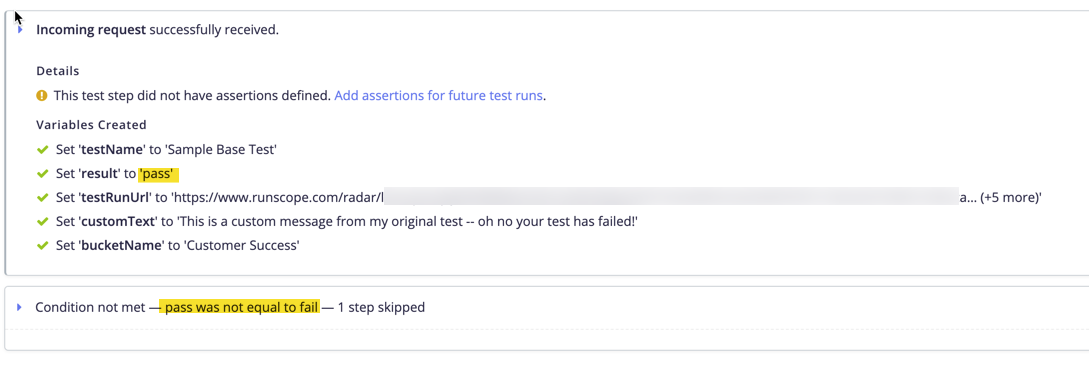Viewport: 1089px width, 365px height.
Task: Click the green checkmark next to customText
Action: coord(42,221)
